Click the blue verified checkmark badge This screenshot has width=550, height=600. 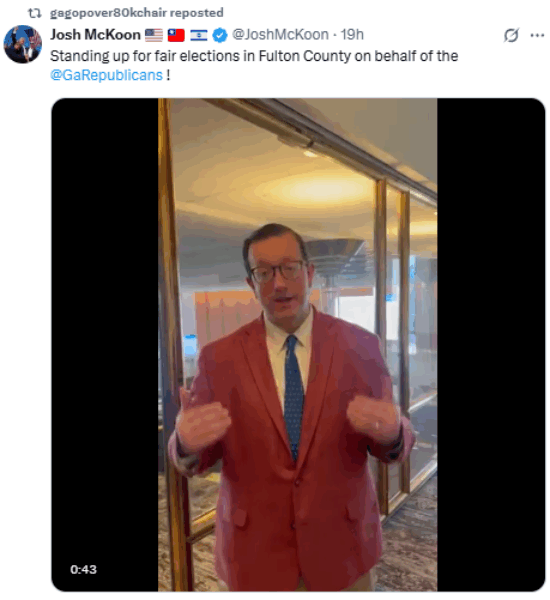pos(220,35)
